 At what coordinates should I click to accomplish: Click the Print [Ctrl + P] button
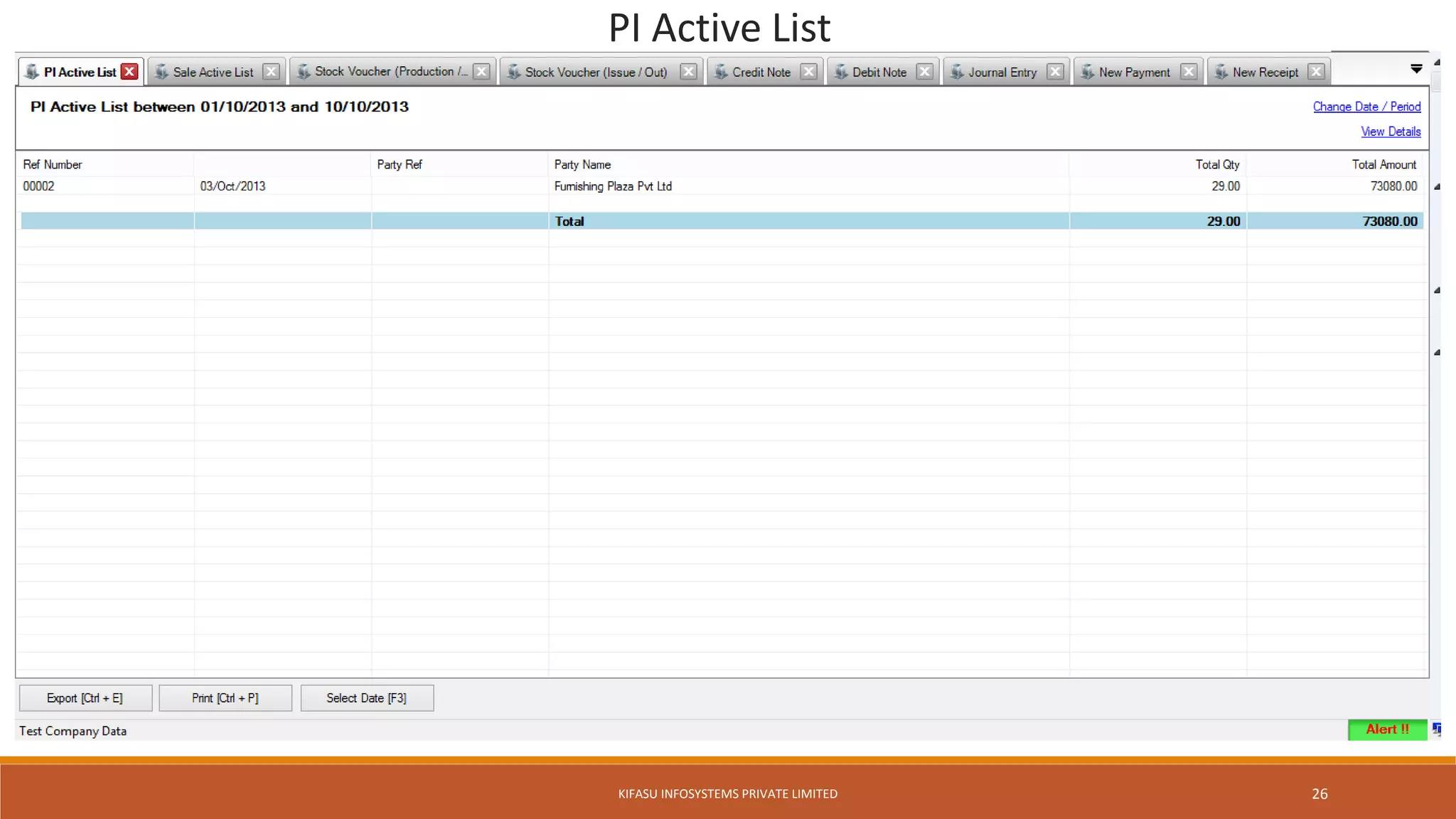pos(225,698)
